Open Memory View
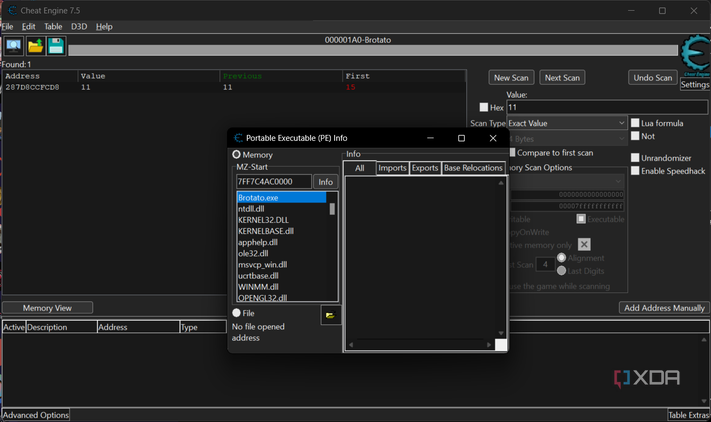 tap(47, 308)
